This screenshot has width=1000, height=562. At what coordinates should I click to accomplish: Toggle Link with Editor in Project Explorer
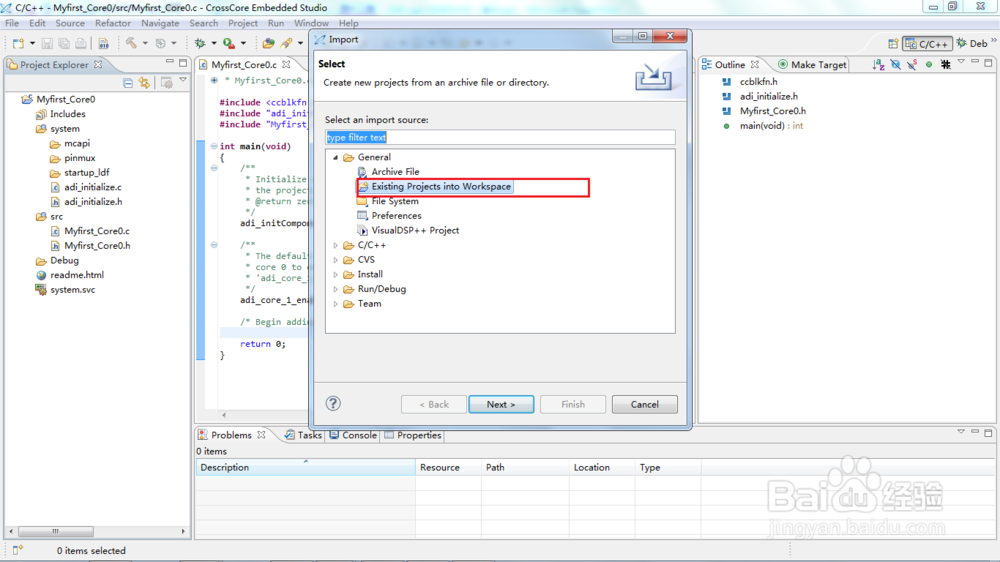pyautogui.click(x=145, y=83)
